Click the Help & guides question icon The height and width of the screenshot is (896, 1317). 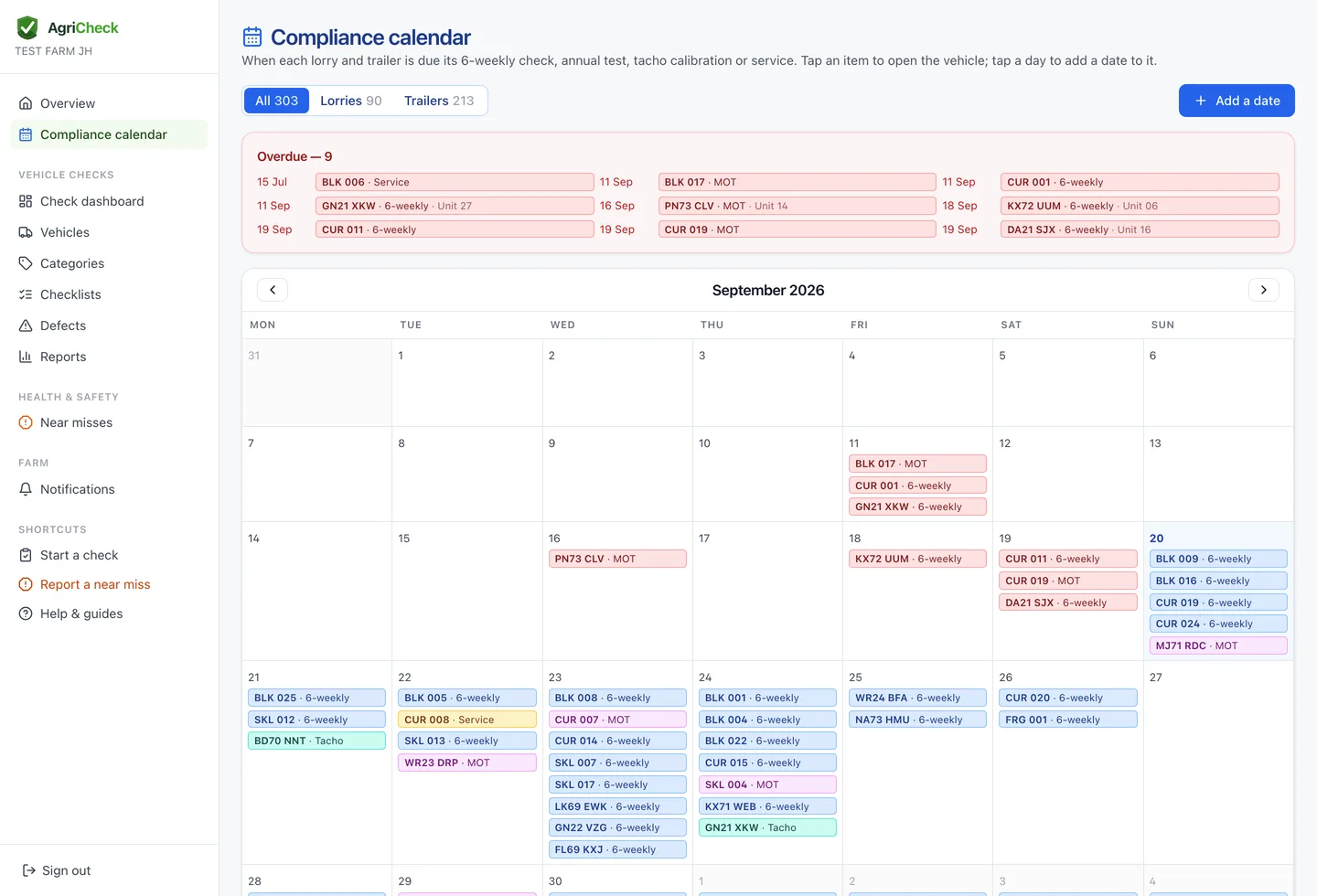[26, 613]
